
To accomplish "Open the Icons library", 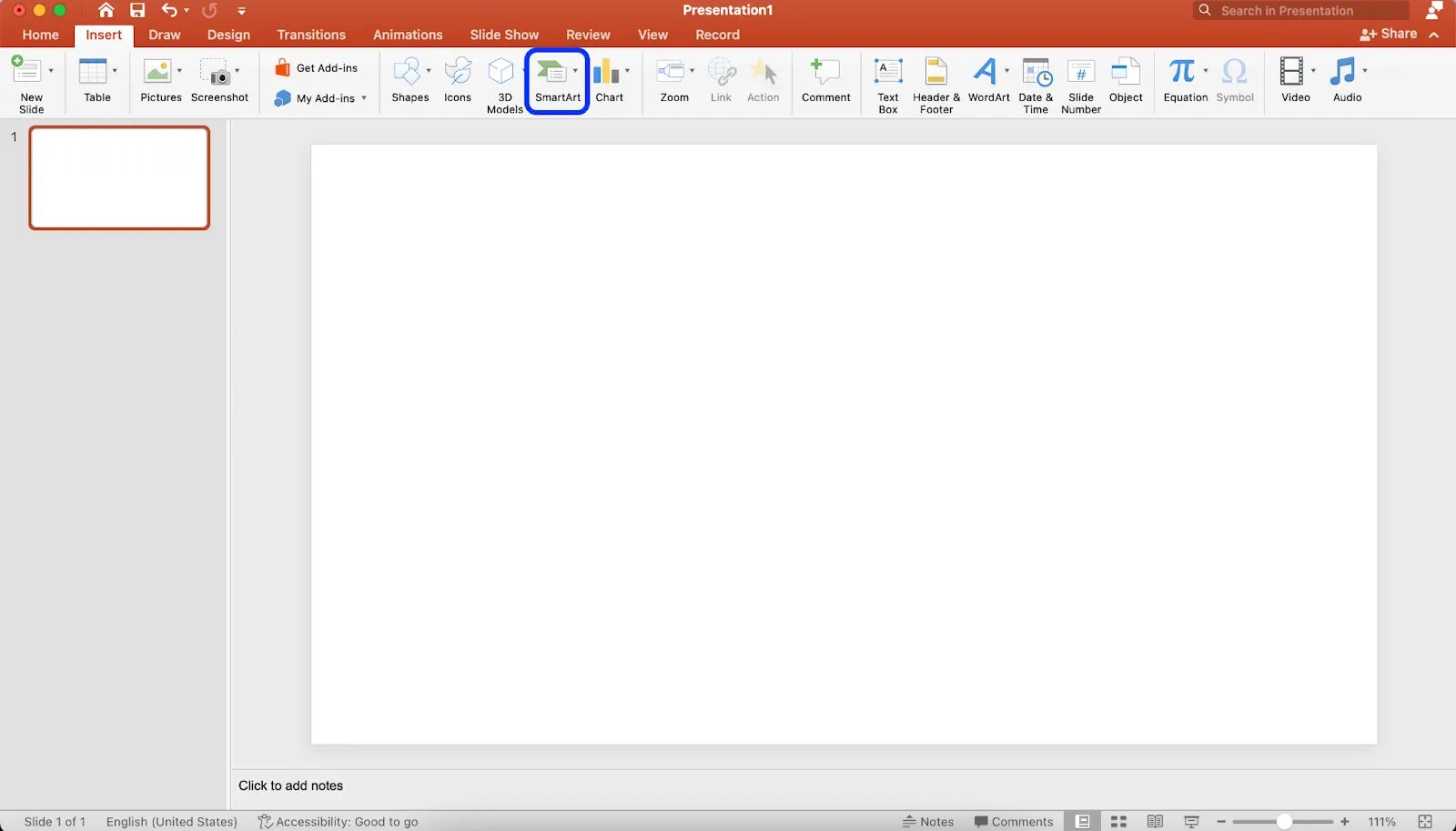I will (x=458, y=81).
